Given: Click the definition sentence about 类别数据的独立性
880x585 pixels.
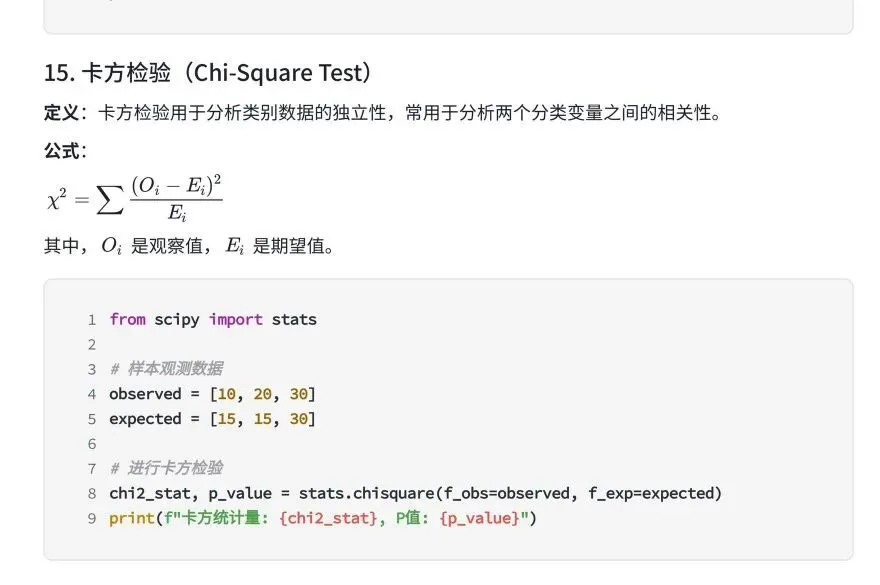Looking at the screenshot, I should click(420, 113).
